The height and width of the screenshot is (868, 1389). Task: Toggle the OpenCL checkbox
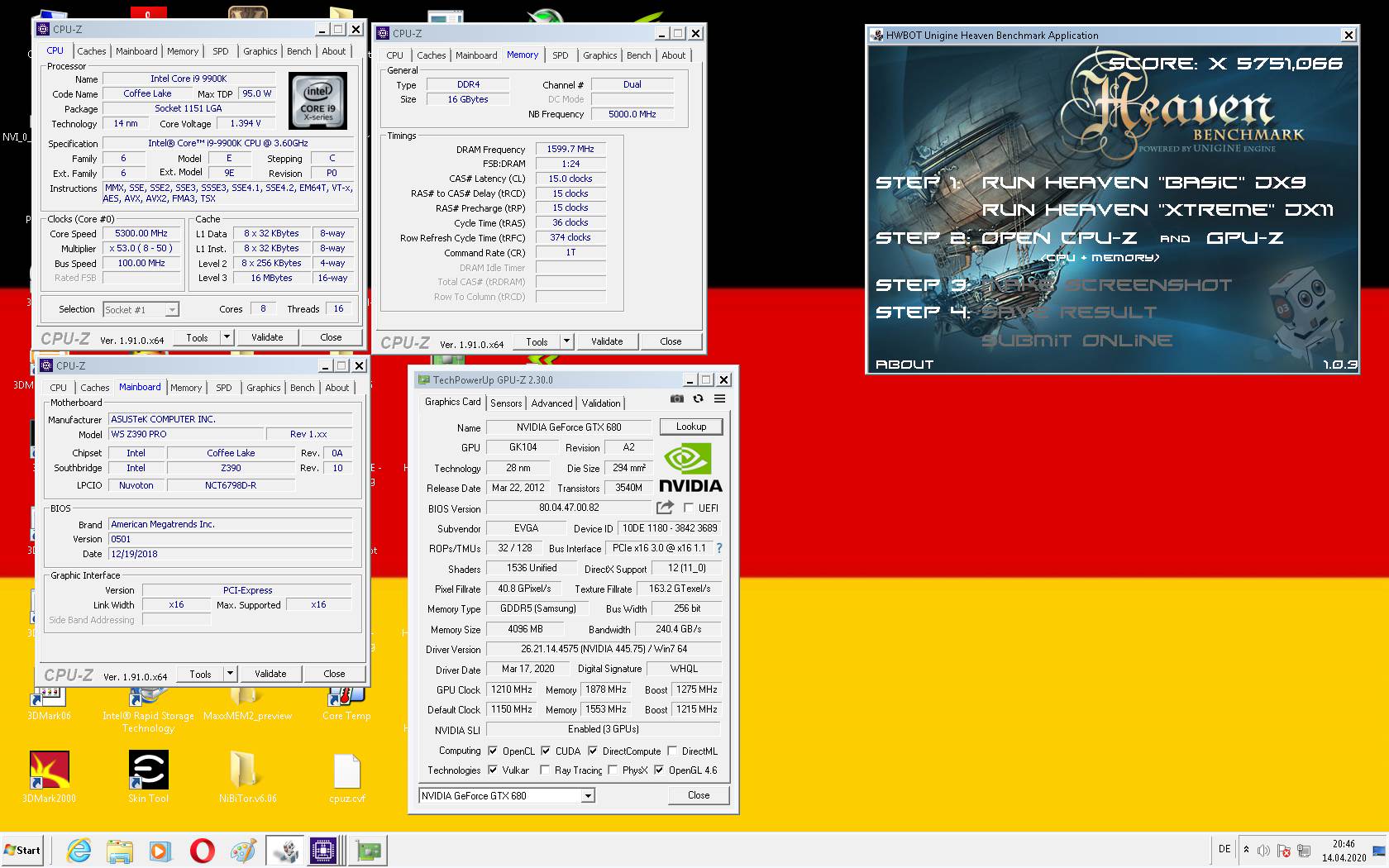tap(493, 751)
